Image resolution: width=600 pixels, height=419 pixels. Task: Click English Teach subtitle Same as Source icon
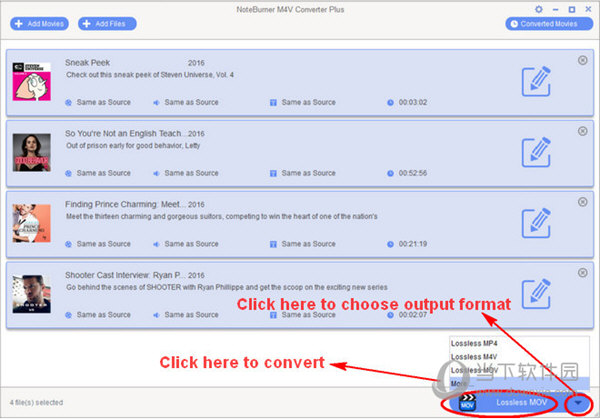[273, 173]
